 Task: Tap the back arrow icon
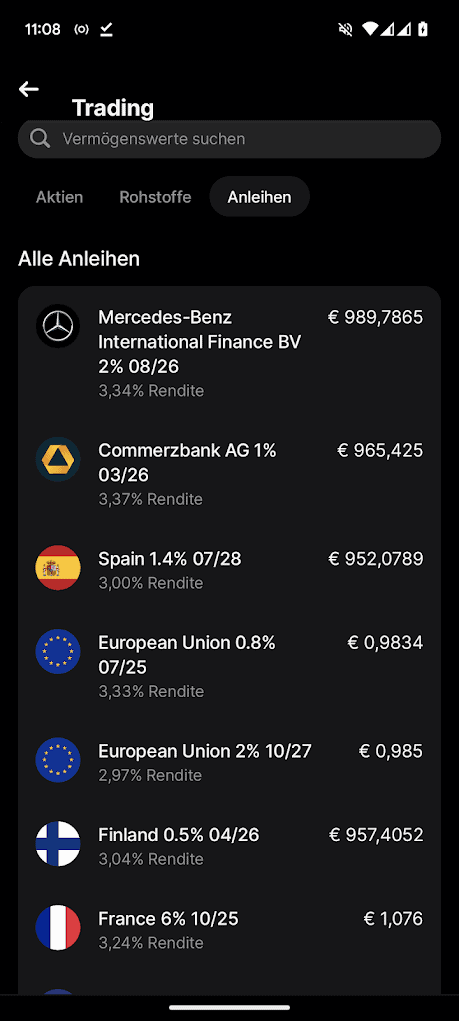tap(29, 89)
